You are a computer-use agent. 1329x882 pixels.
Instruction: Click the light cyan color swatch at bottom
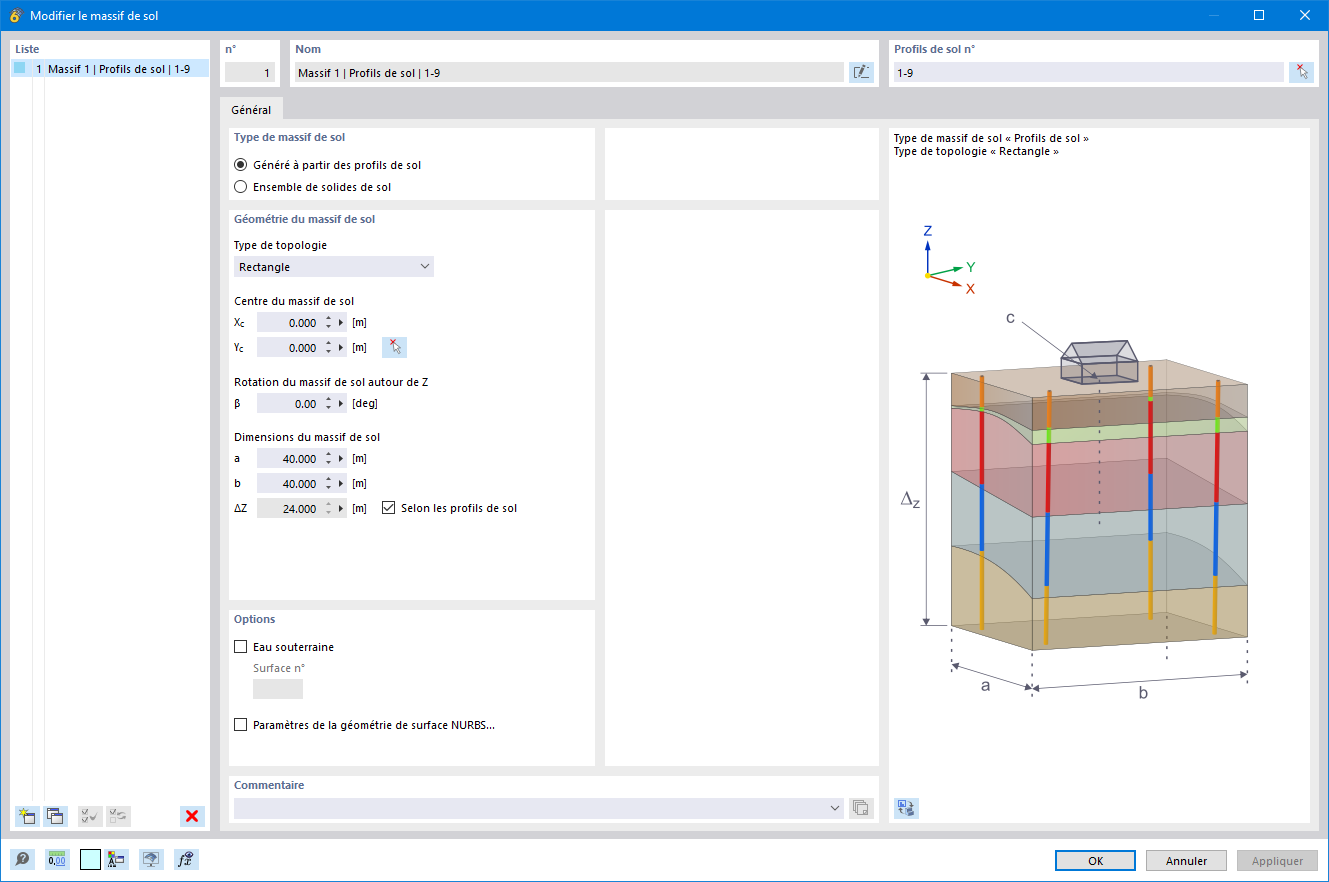pyautogui.click(x=90, y=859)
